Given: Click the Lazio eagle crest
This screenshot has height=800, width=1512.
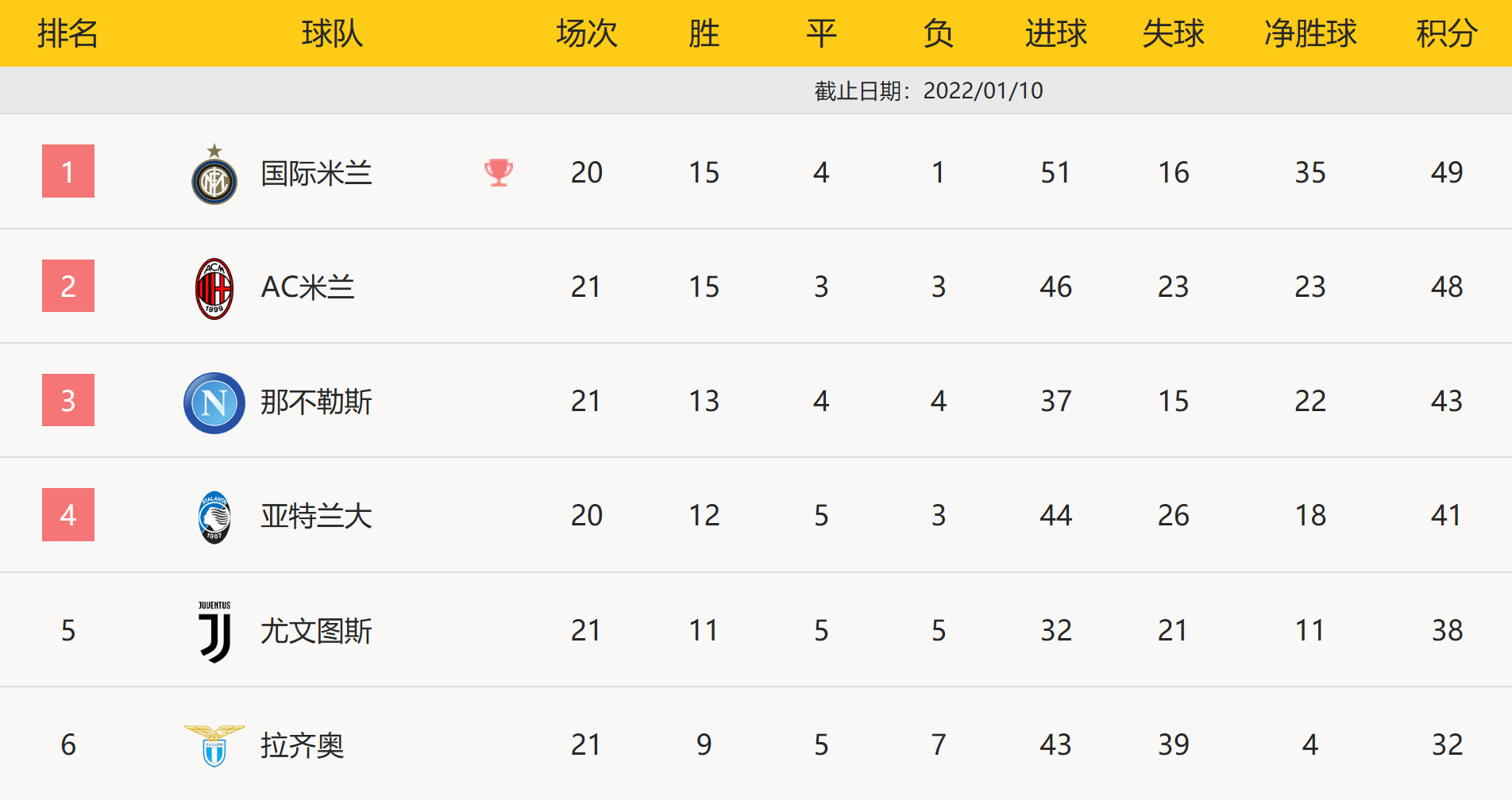Looking at the screenshot, I should [214, 745].
